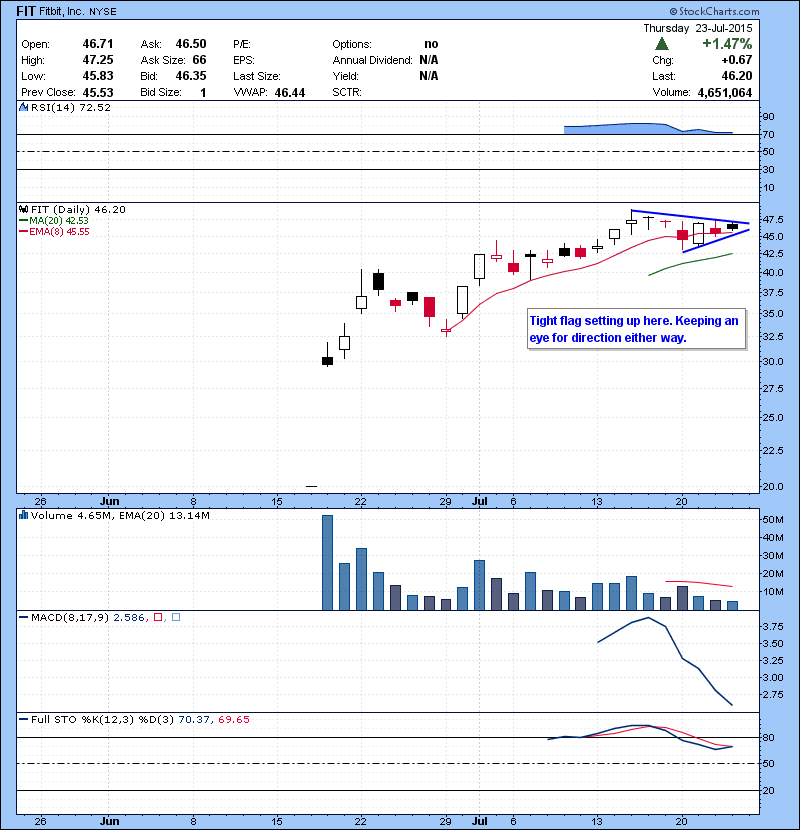Click the Chg value +0.67
The height and width of the screenshot is (830, 800).
click(x=736, y=60)
